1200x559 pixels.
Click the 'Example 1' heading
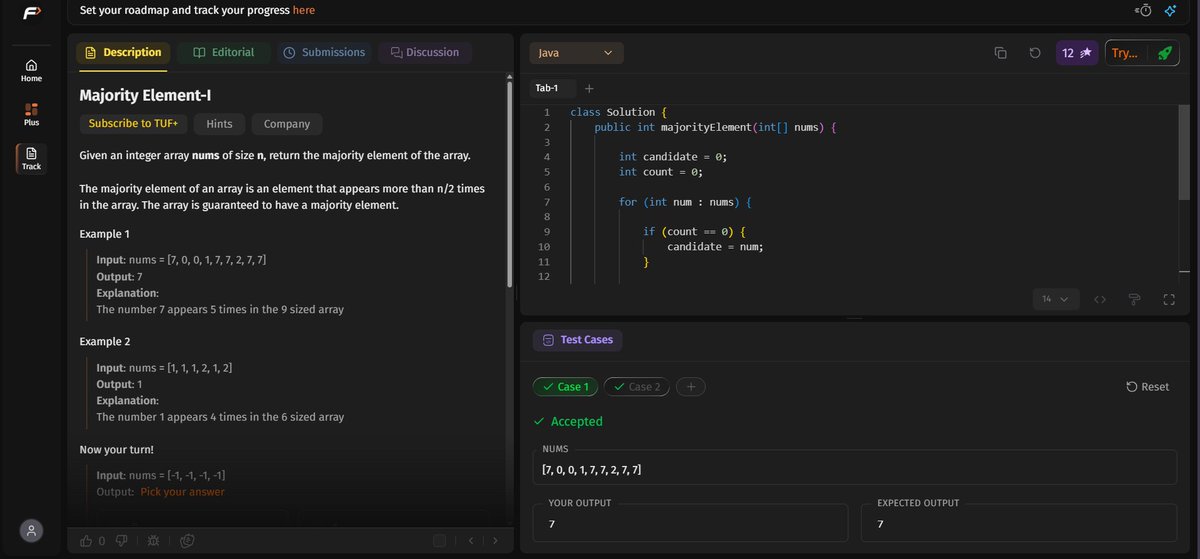tap(105, 234)
